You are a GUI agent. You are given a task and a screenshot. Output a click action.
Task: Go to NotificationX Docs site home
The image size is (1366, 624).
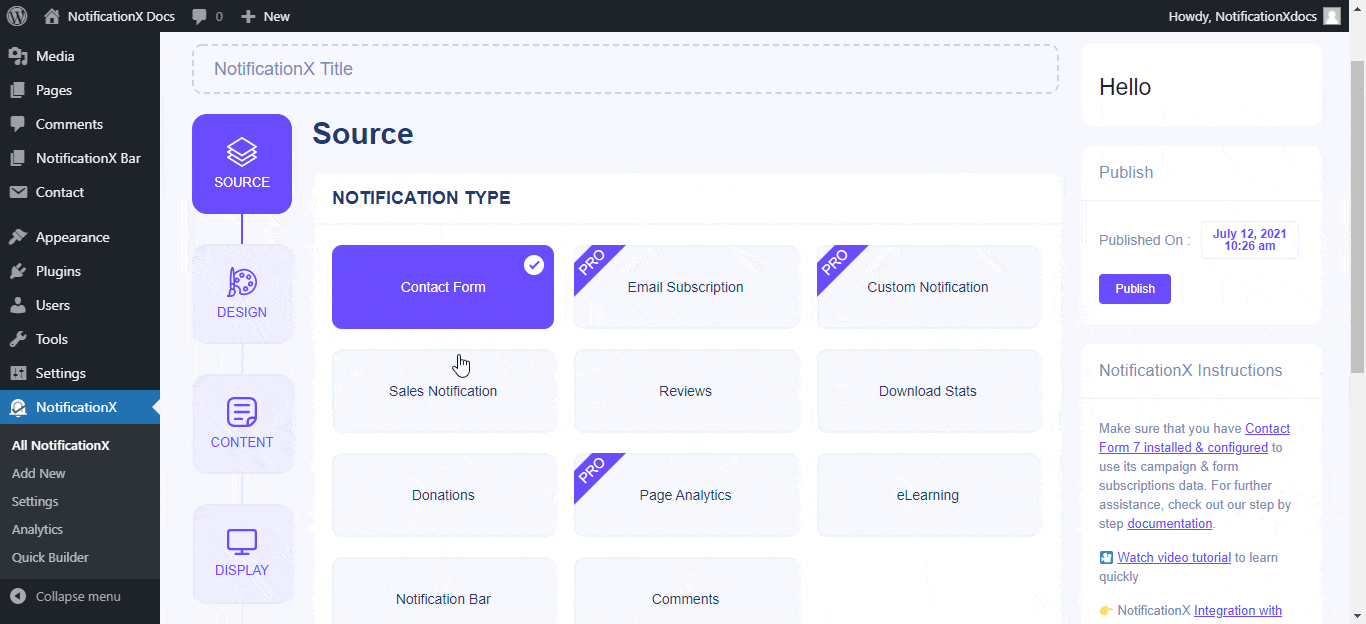tap(108, 16)
